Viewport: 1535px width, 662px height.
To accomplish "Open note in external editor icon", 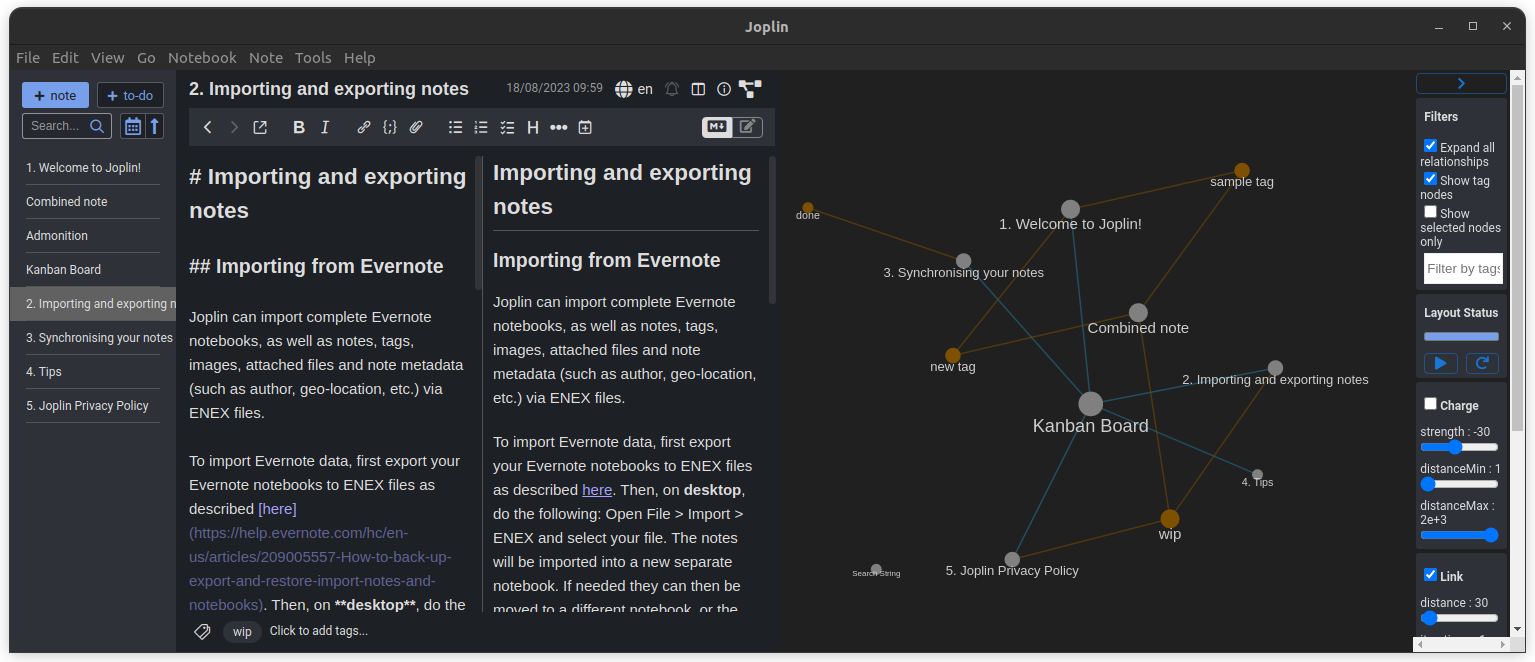I will pyautogui.click(x=260, y=127).
